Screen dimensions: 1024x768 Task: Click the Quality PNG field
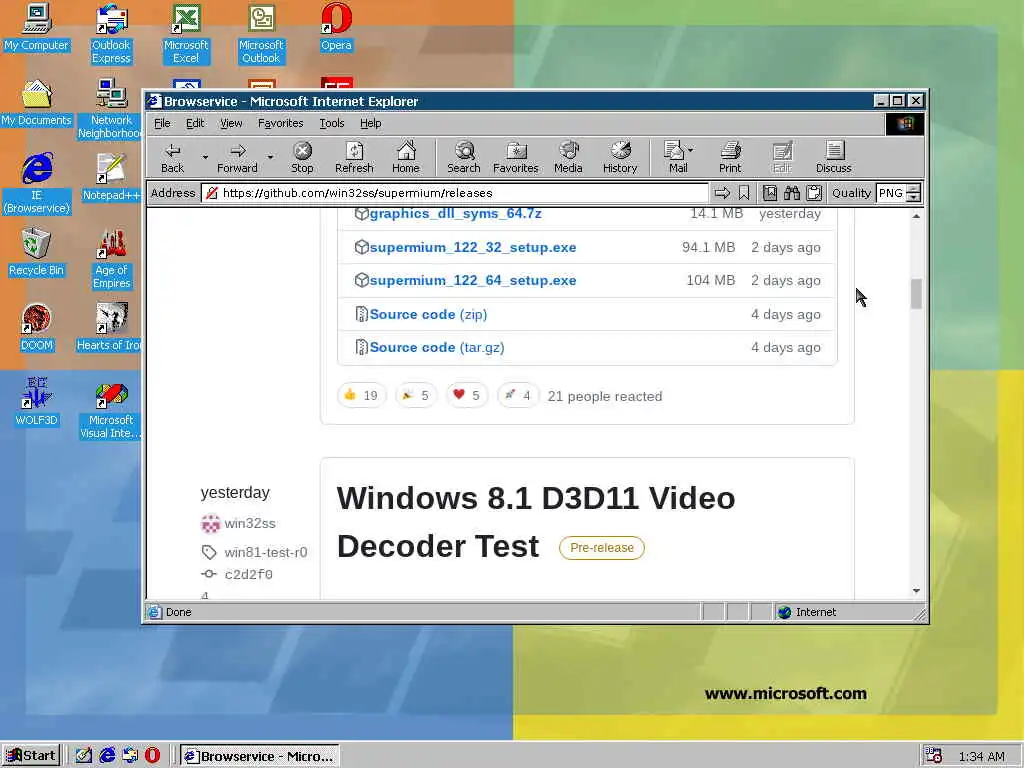pyautogui.click(x=891, y=193)
